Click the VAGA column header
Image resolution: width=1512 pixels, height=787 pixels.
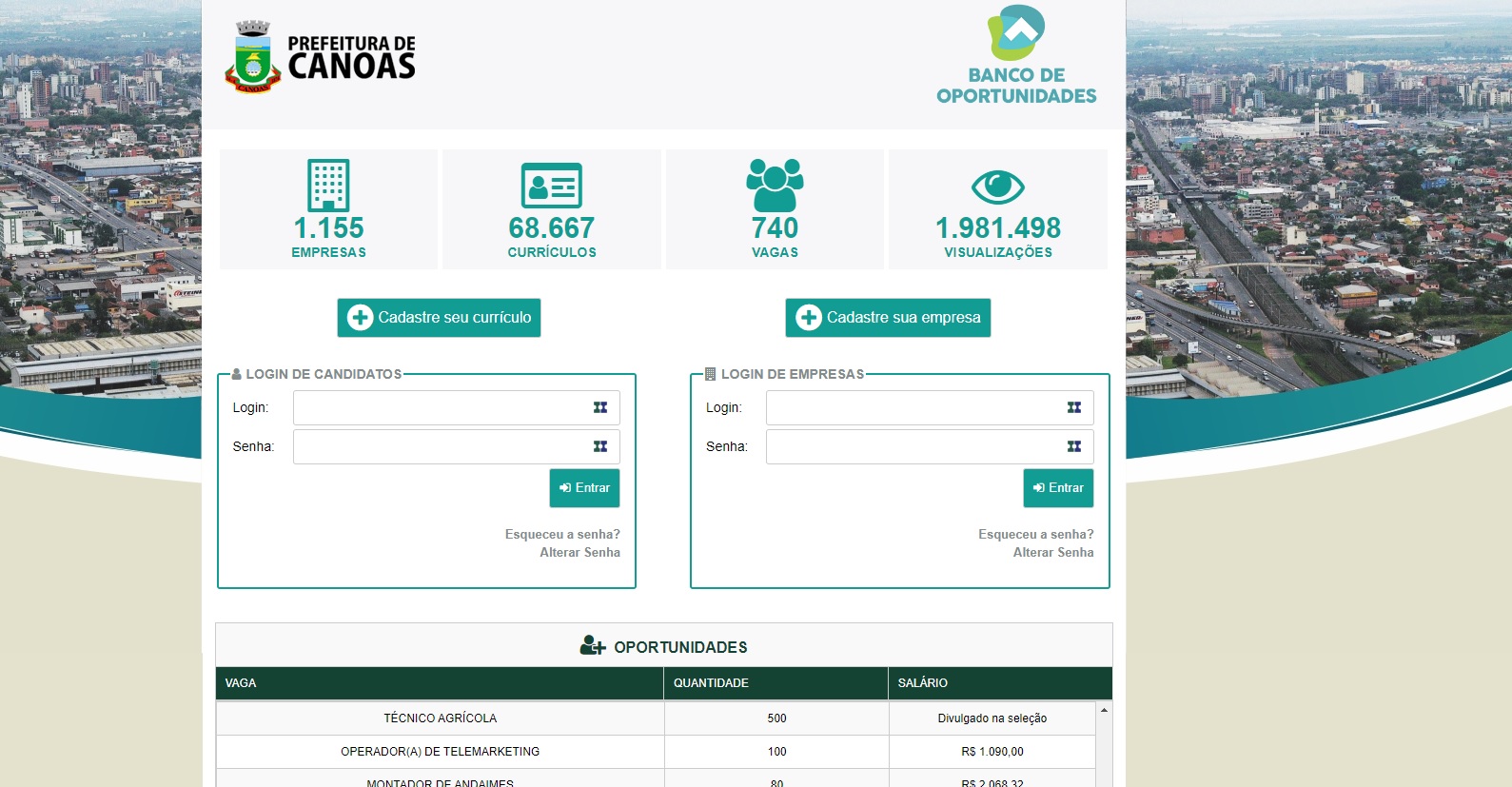pyautogui.click(x=440, y=683)
